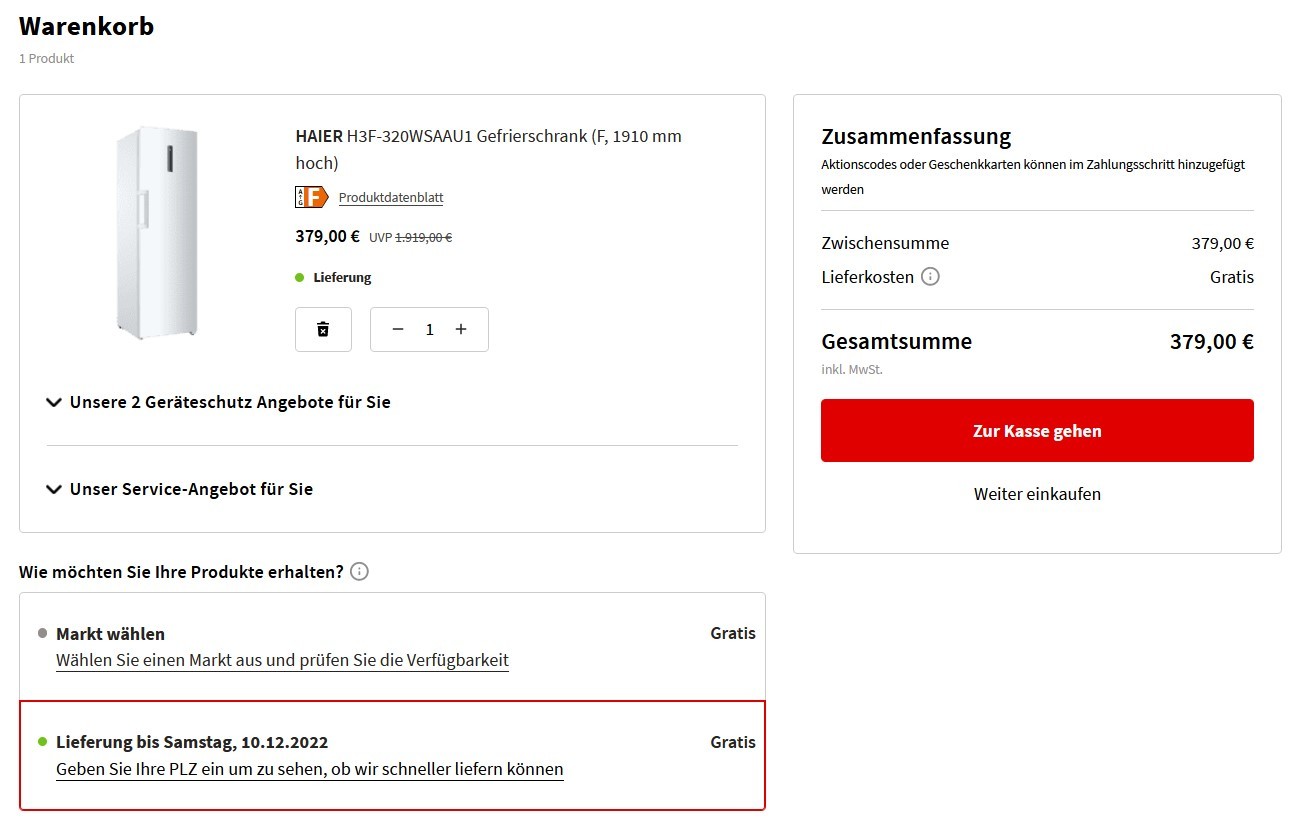This screenshot has width=1297, height=828.
Task: Click the quantity value field
Action: tap(430, 329)
